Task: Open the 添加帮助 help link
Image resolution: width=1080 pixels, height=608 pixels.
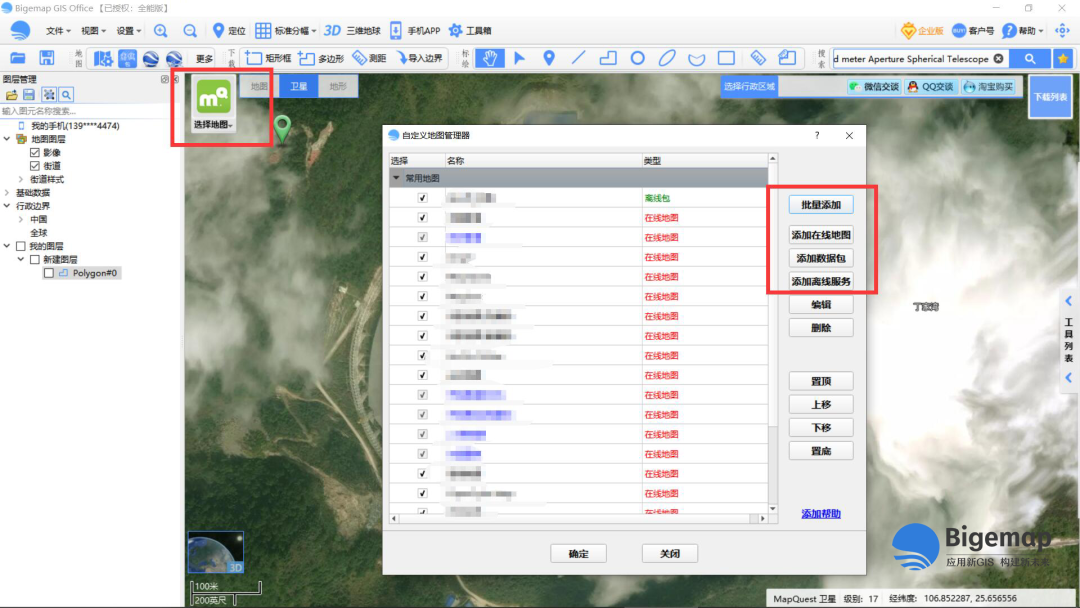Action: 821,514
